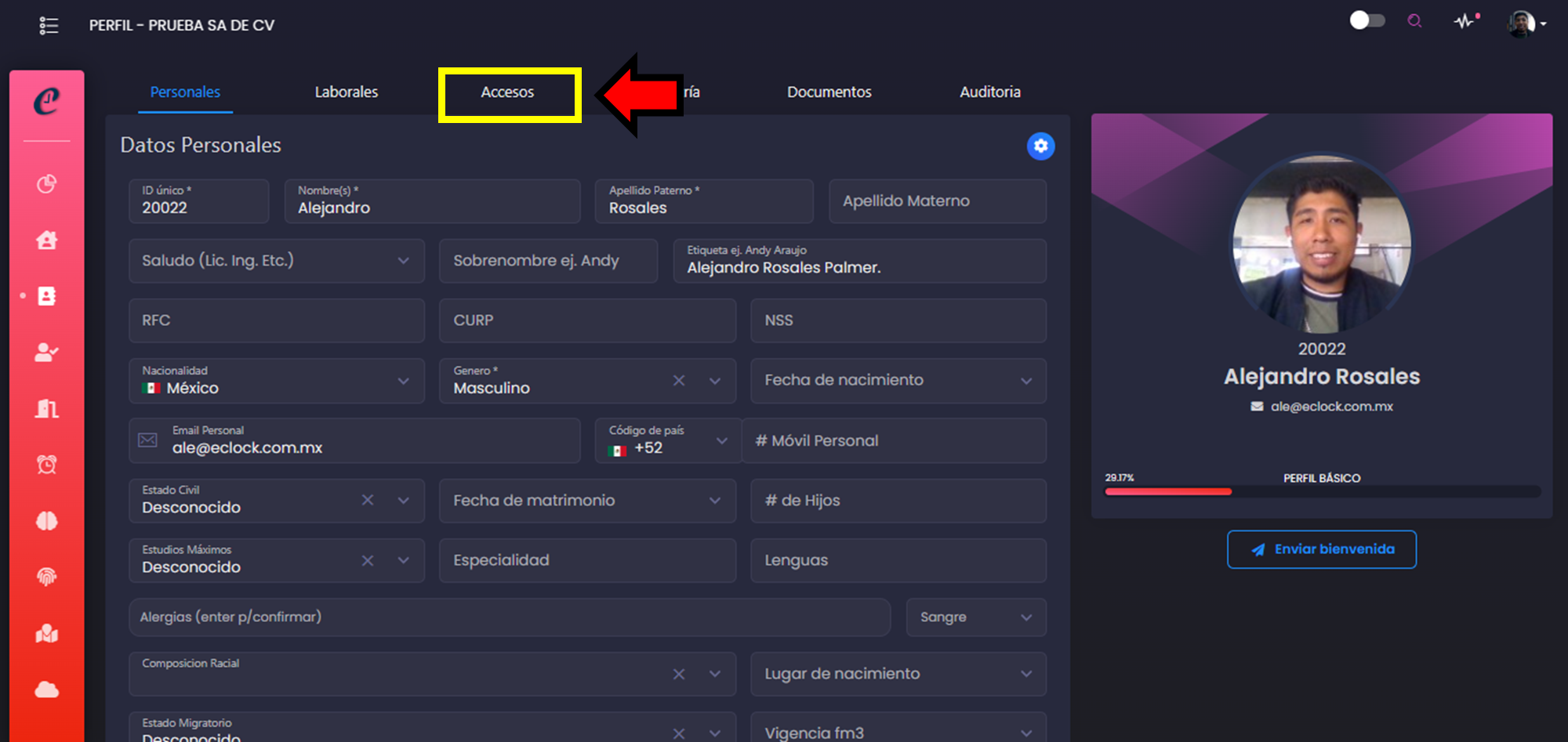Focus the Especialidad field
Screen dimensions: 1568x742
click(587, 560)
